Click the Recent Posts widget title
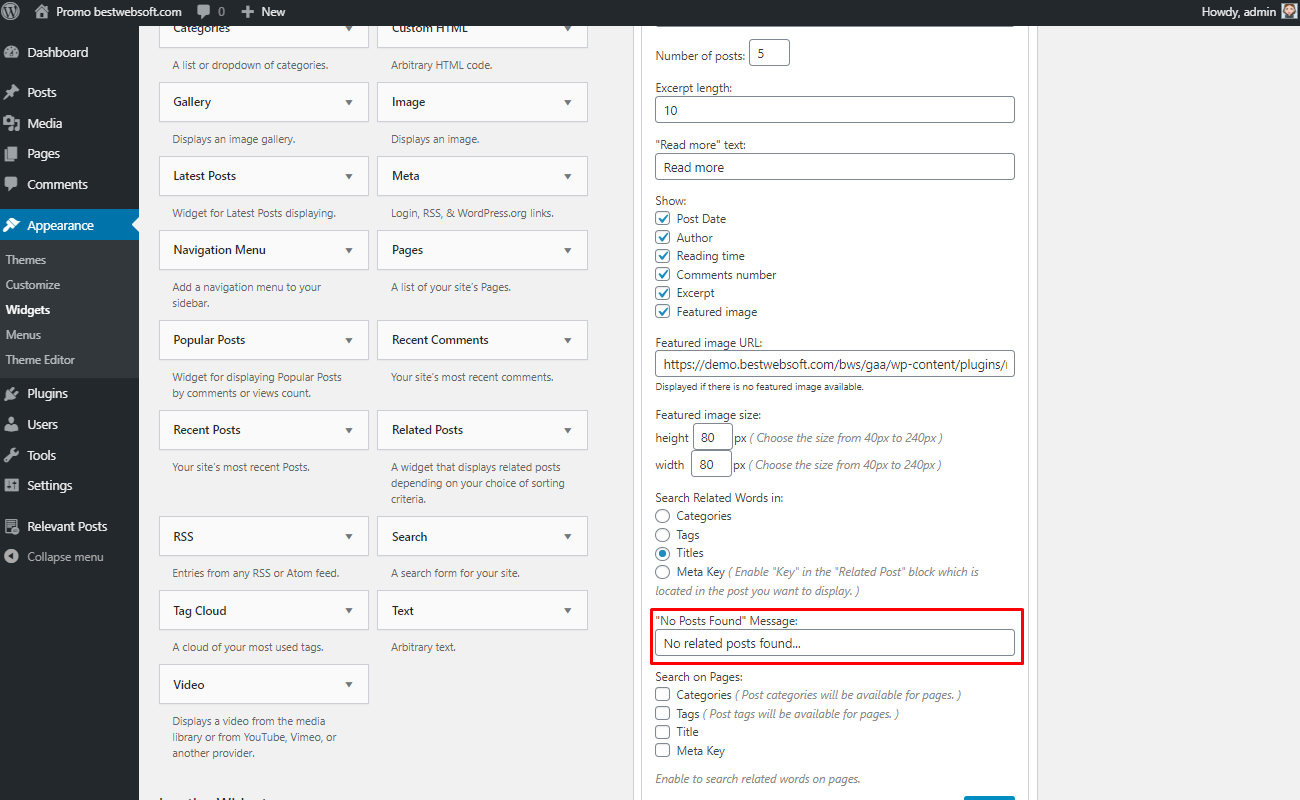The height and width of the screenshot is (800, 1300). pyautogui.click(x=207, y=430)
